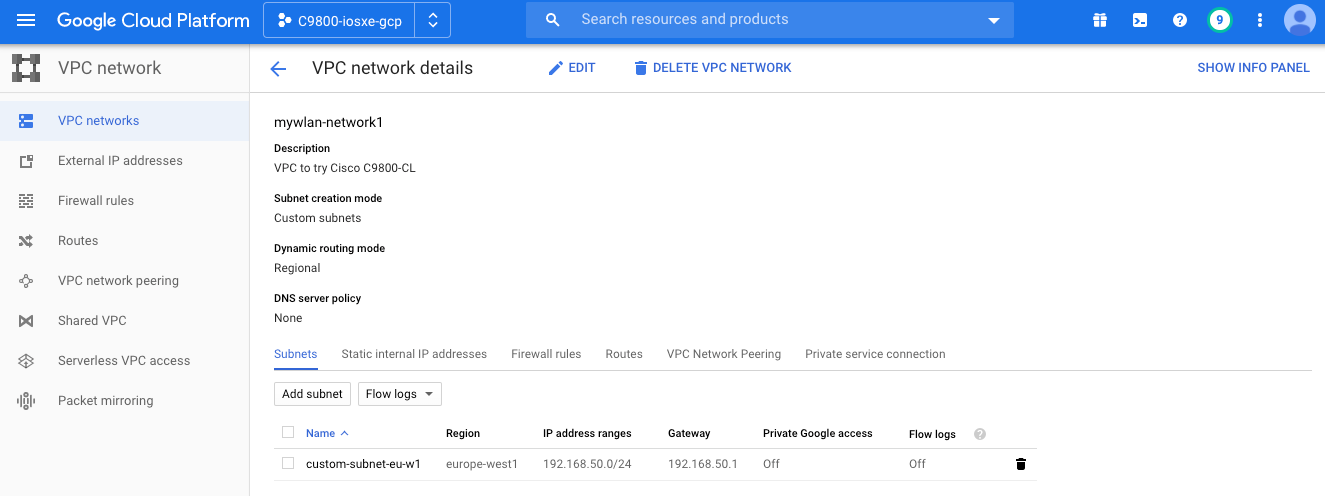Switch to Static internal IP addresses tab
Viewport: 1325px width, 496px height.
pyautogui.click(x=414, y=354)
